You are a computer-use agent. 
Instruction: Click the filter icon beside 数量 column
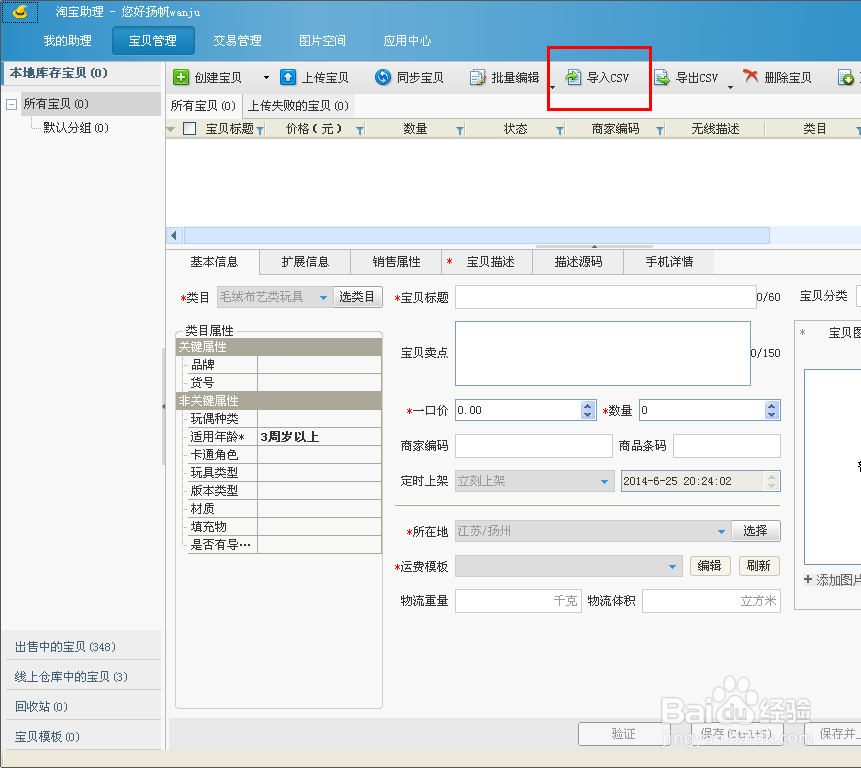460,130
